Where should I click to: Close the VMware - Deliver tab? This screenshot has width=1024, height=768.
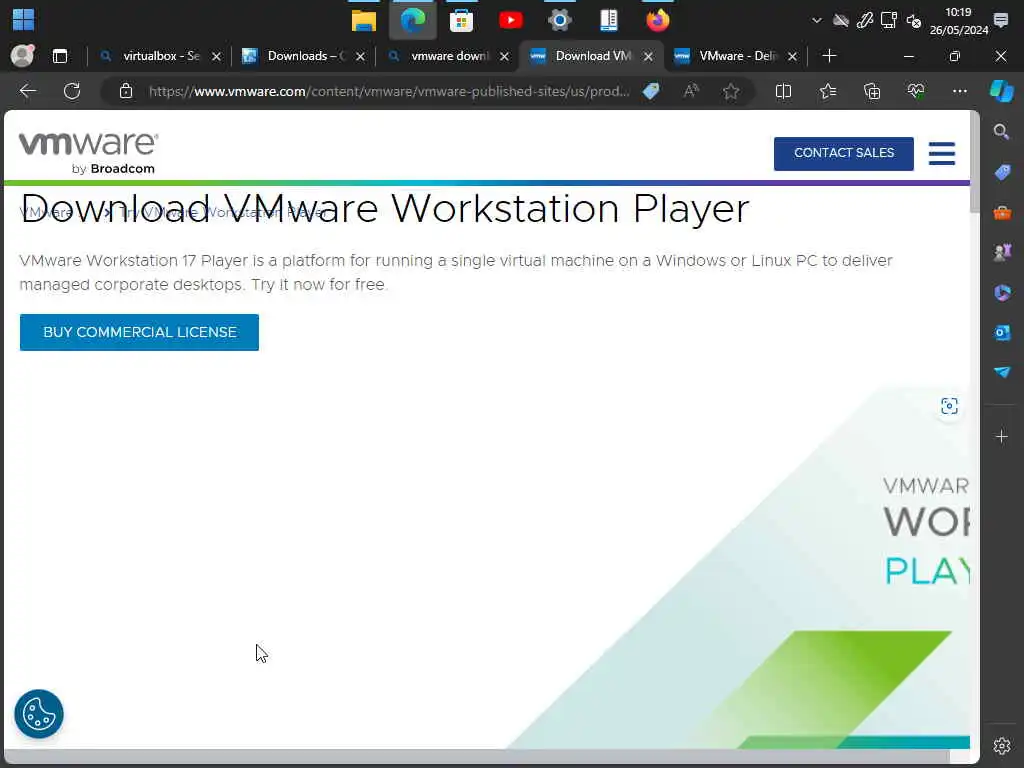[x=792, y=57]
